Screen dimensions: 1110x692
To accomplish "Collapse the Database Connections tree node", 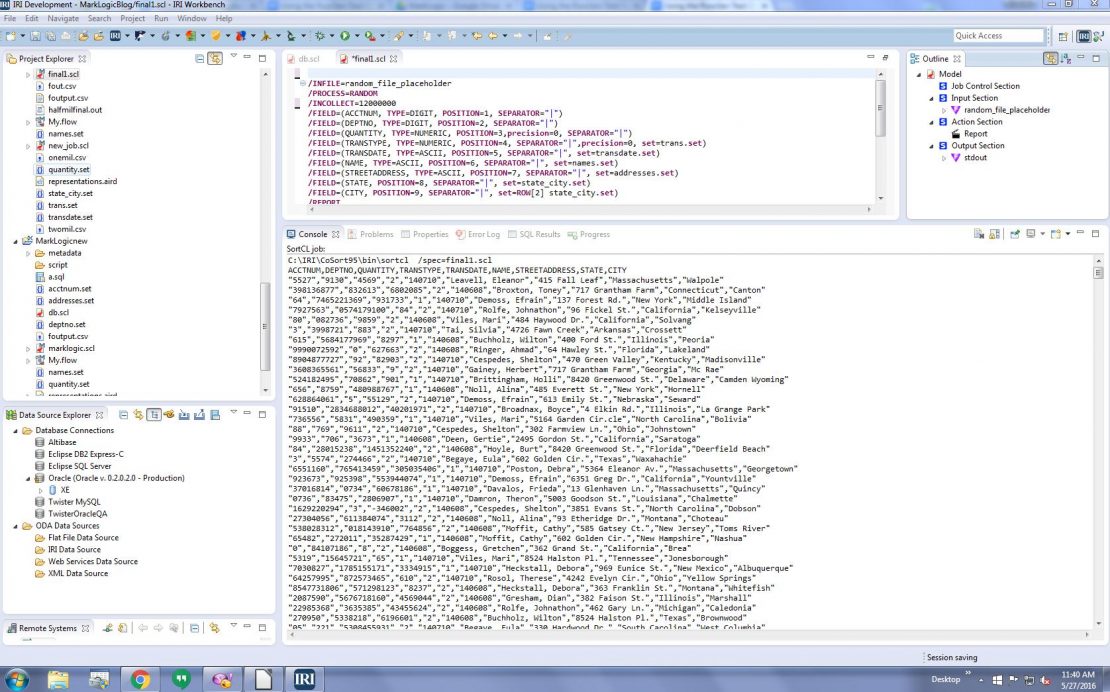I will [16, 430].
